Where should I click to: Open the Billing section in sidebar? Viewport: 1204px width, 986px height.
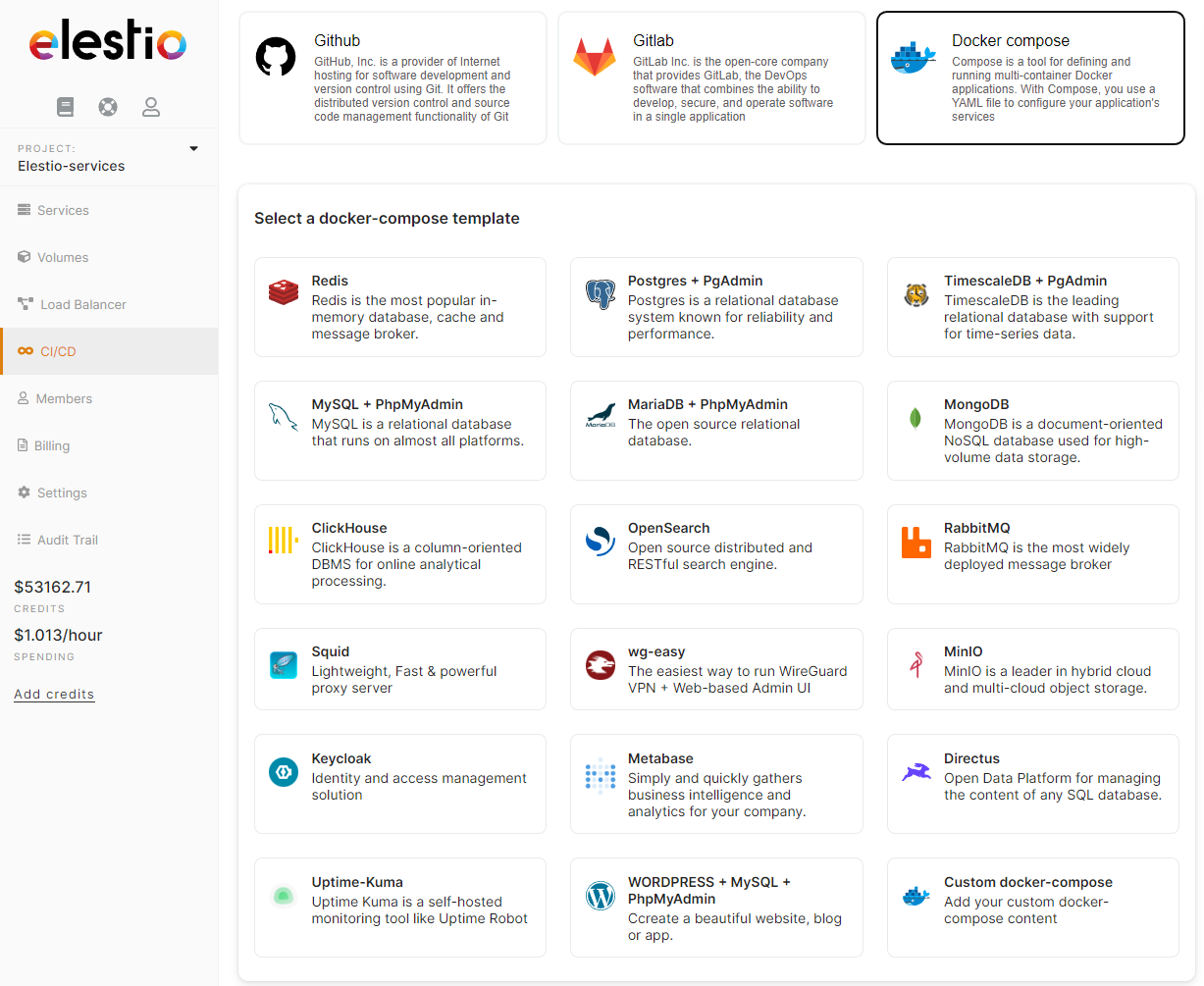click(x=51, y=445)
